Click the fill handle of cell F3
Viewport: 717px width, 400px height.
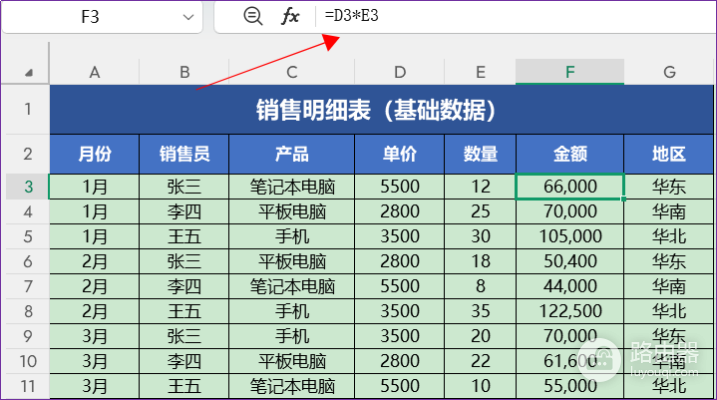click(624, 199)
